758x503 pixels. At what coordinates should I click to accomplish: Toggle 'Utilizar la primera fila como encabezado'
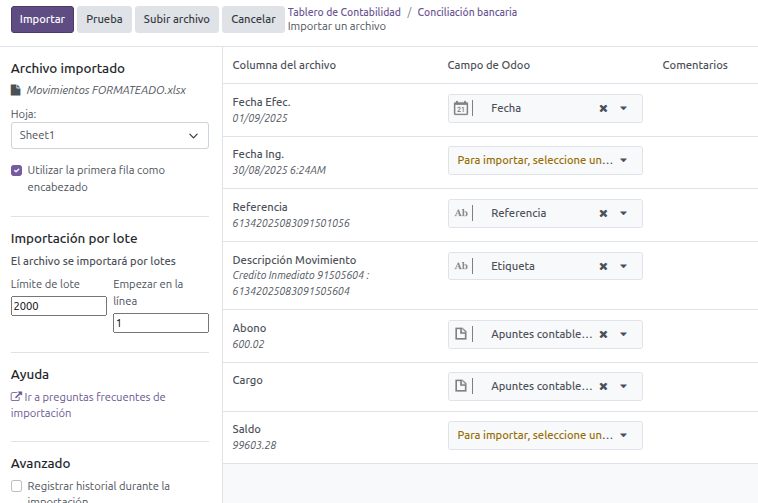click(x=17, y=171)
